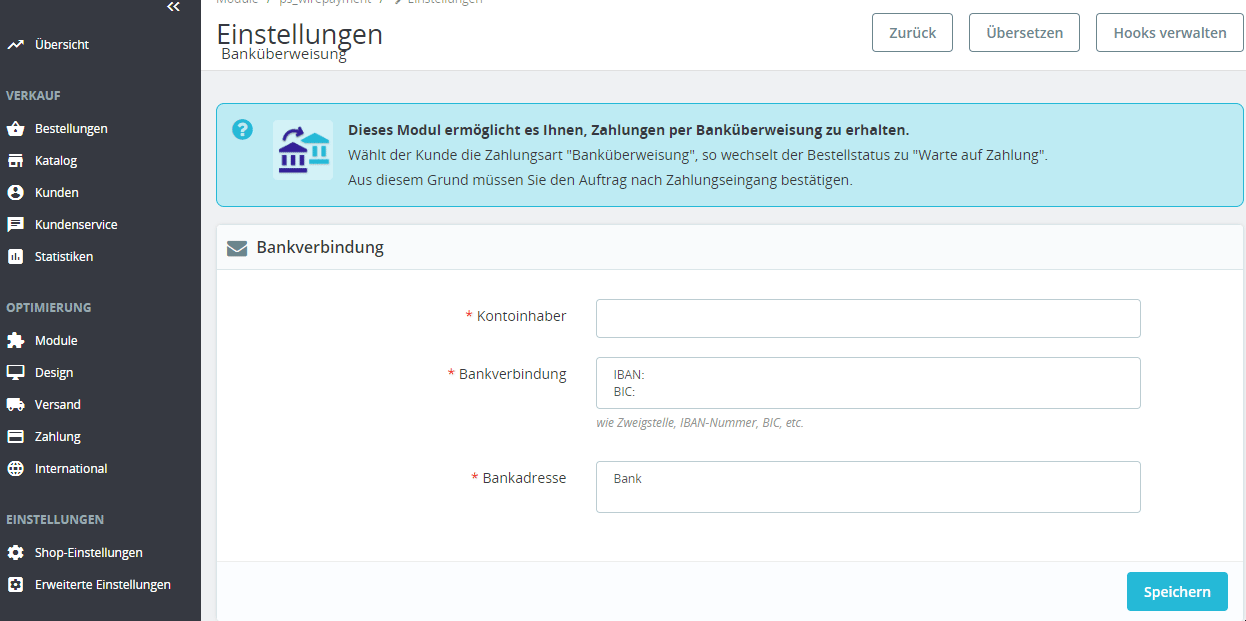The height and width of the screenshot is (621, 1246).
Task: Click the Kundenservice chat icon
Action: click(15, 225)
